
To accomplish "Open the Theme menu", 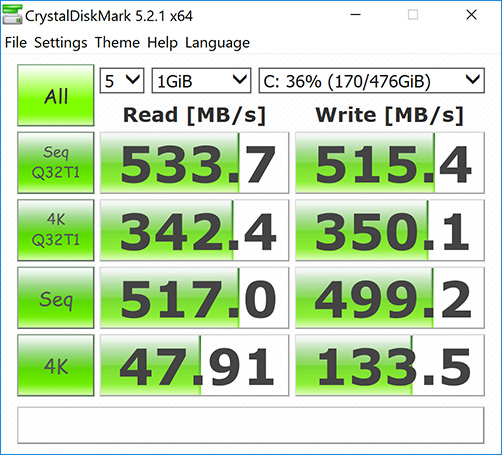I will point(117,43).
